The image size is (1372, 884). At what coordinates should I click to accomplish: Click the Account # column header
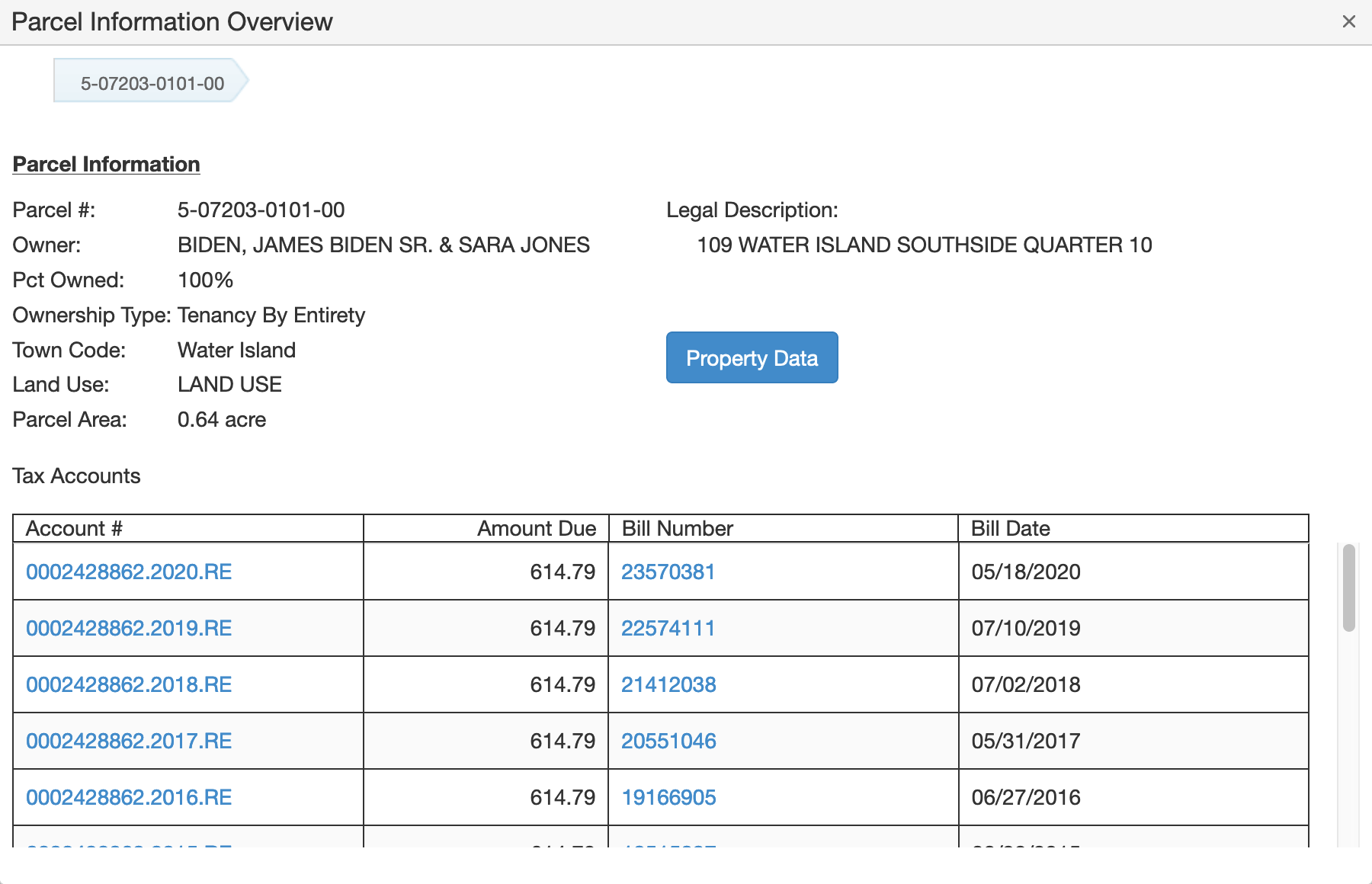(188, 528)
